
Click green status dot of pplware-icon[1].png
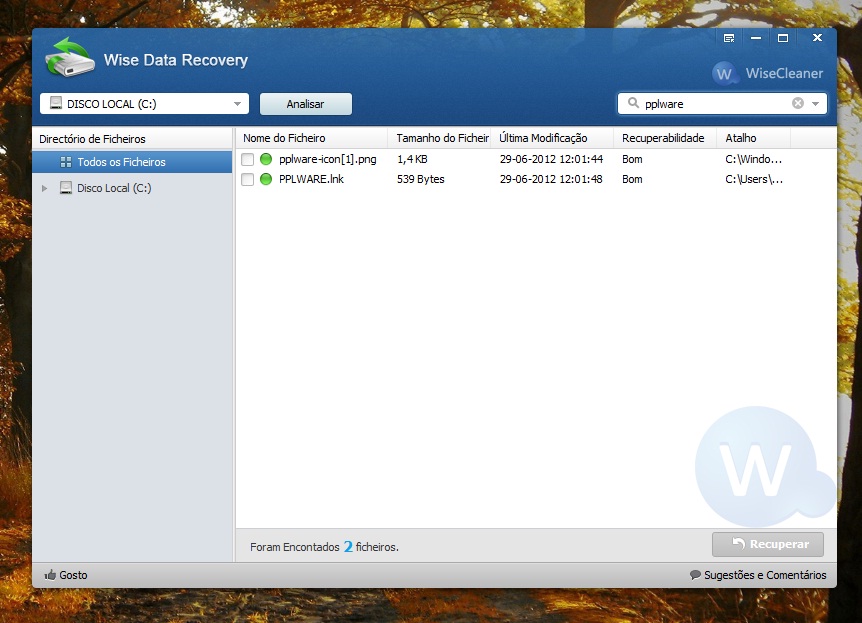[266, 159]
